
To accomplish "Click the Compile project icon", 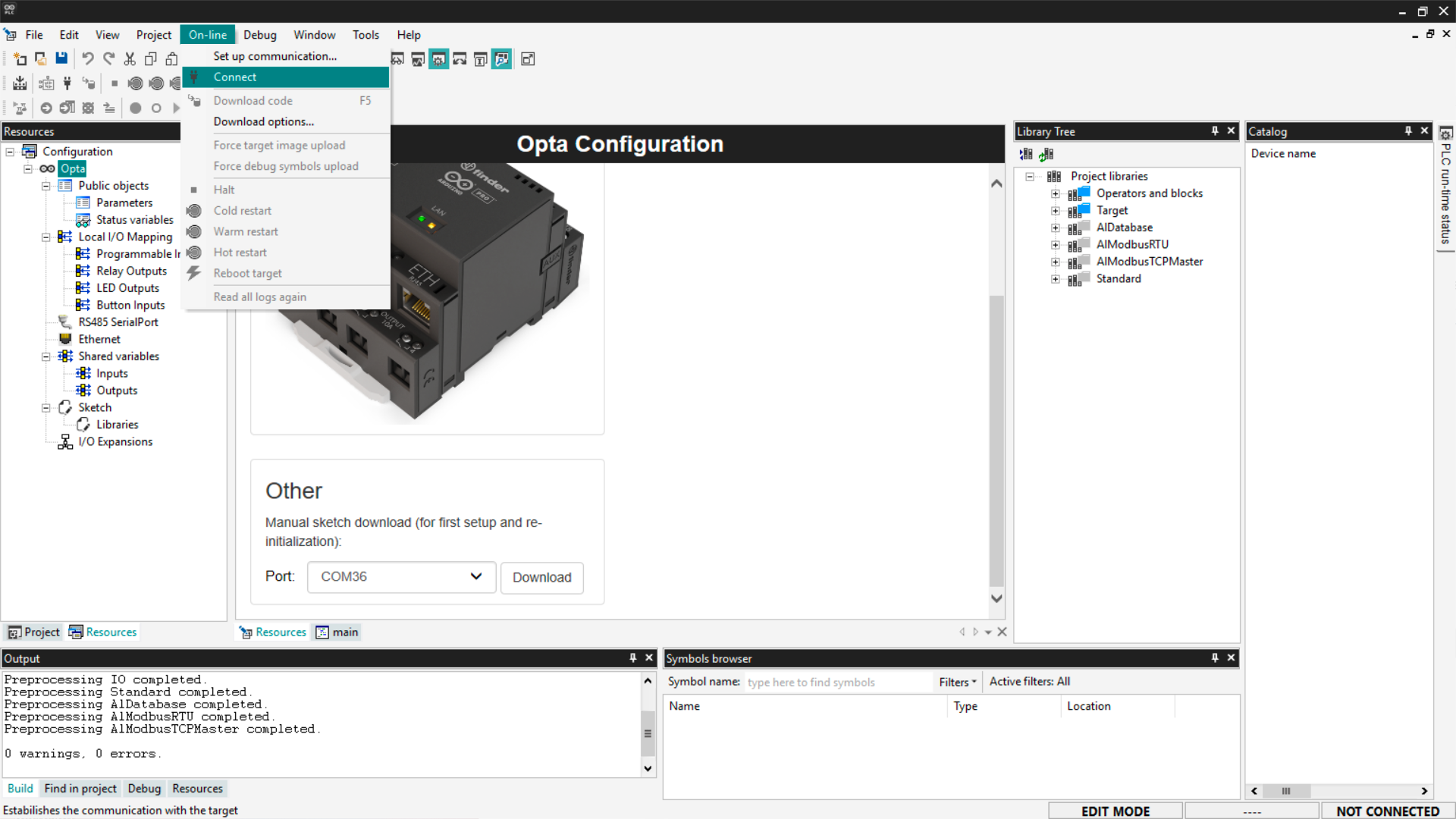I will (x=20, y=83).
